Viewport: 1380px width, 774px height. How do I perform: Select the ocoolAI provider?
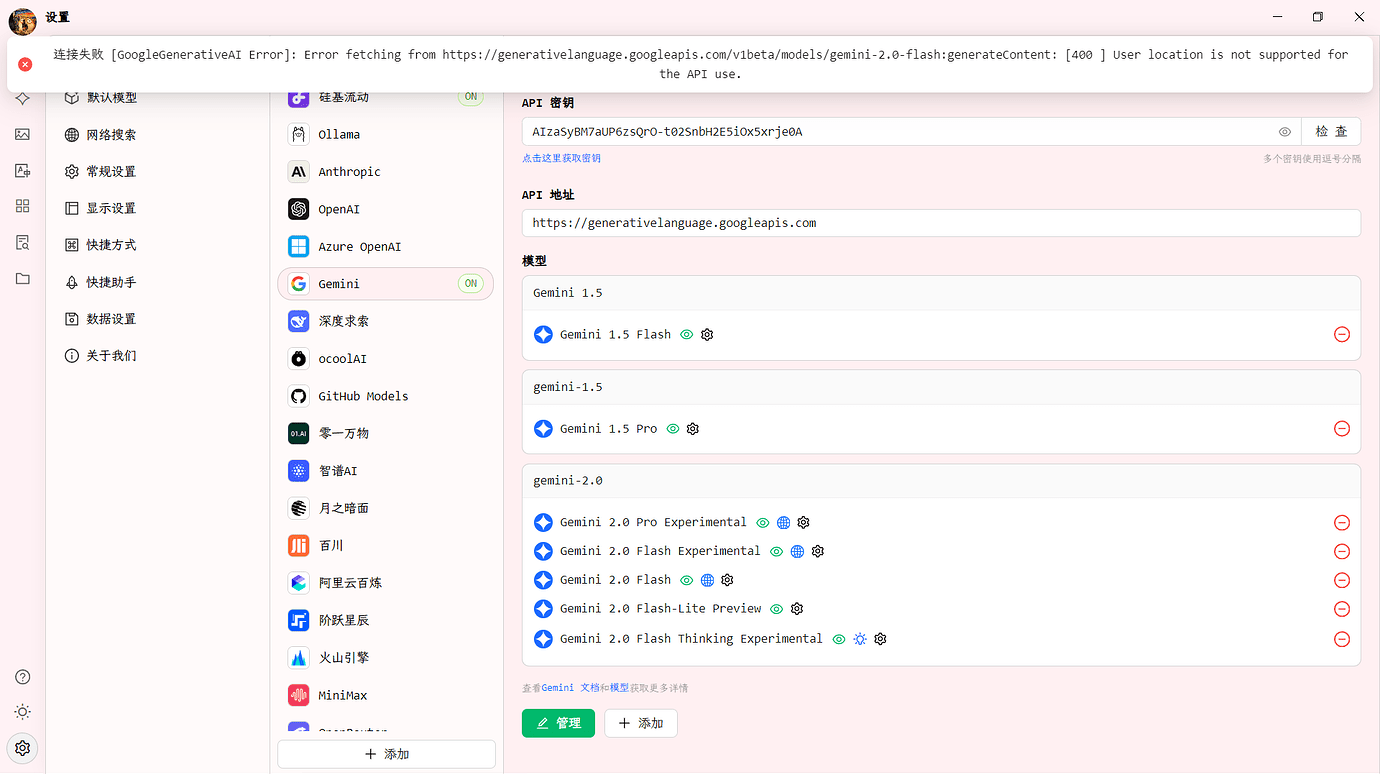pyautogui.click(x=385, y=358)
